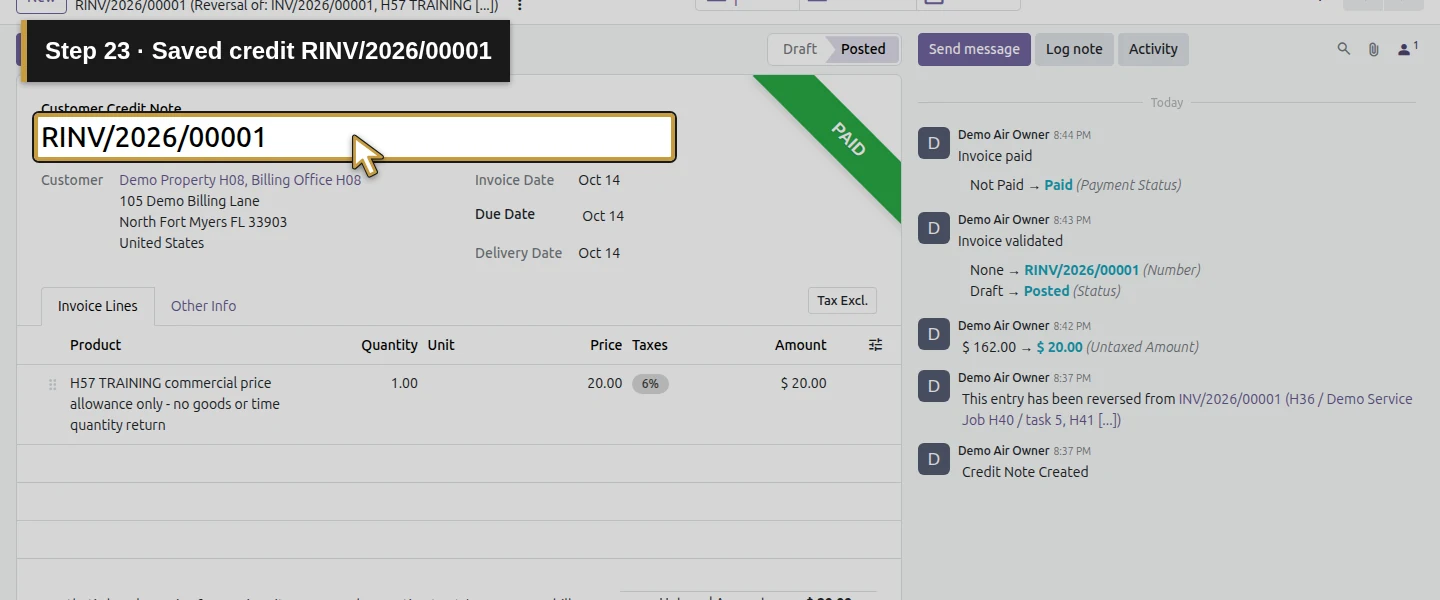Click the Delivery Date value Oct 14

coord(599,253)
